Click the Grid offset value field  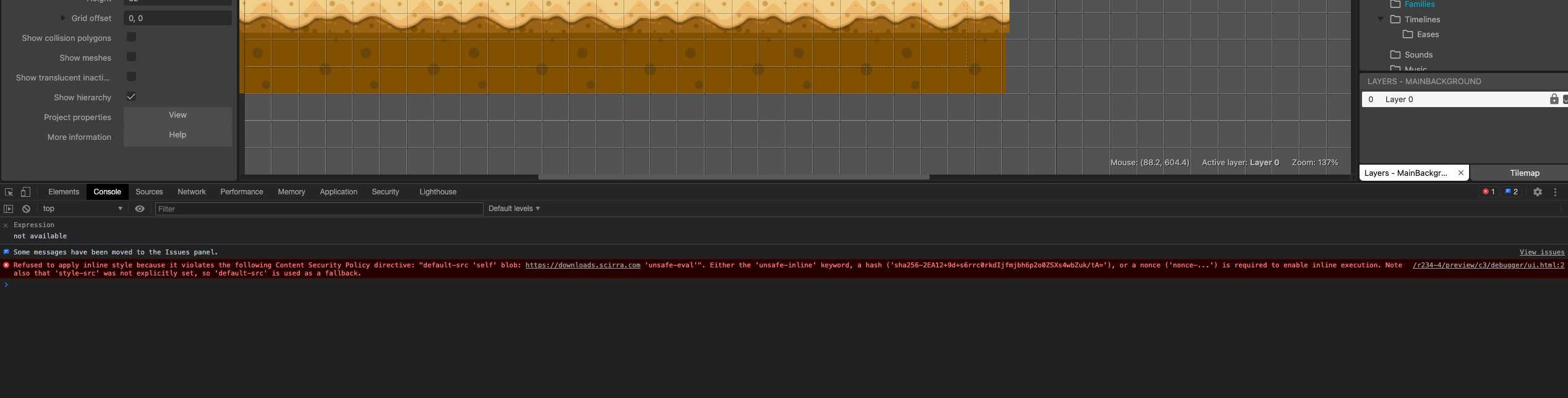point(178,18)
